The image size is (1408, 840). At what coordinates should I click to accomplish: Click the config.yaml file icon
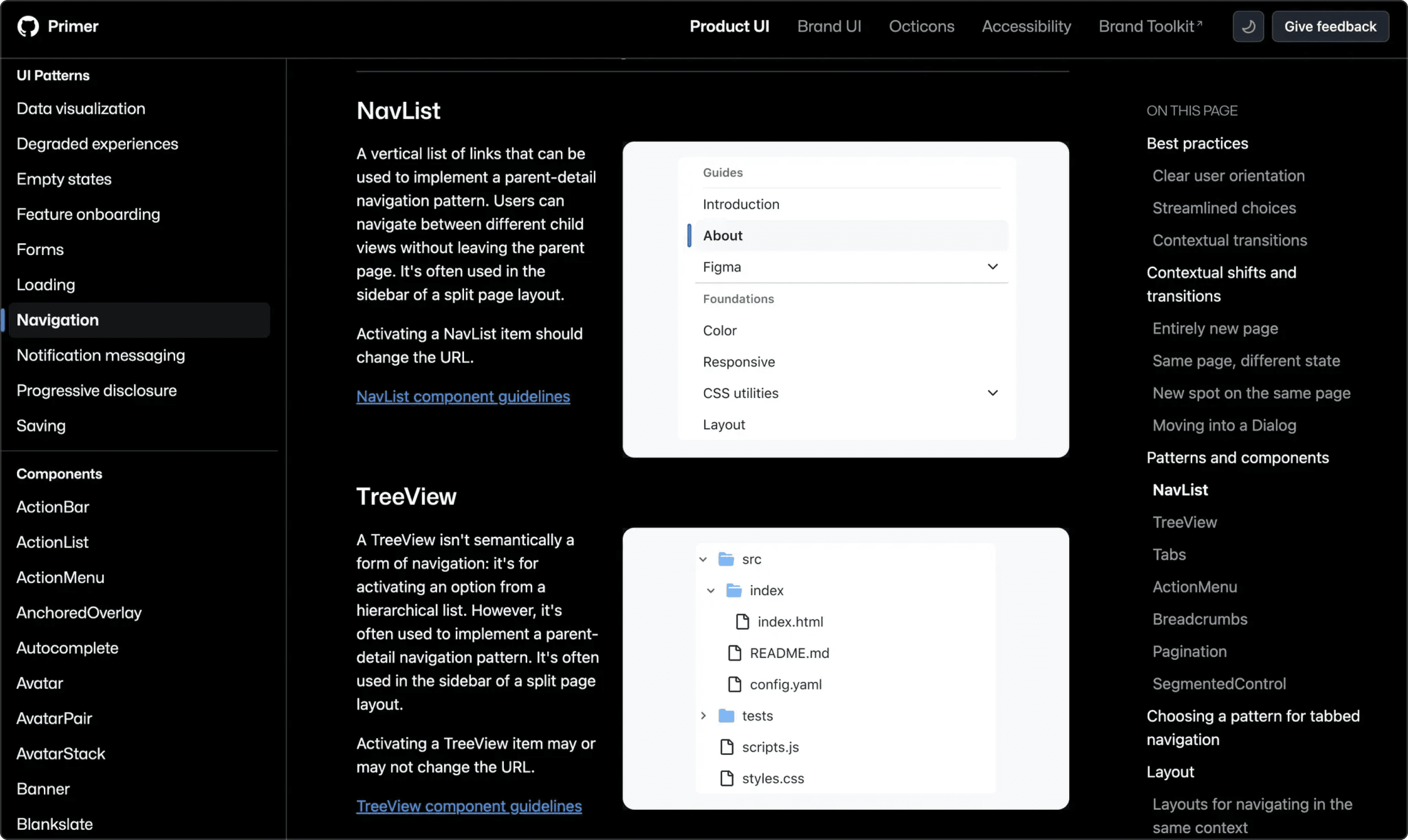pyautogui.click(x=734, y=684)
